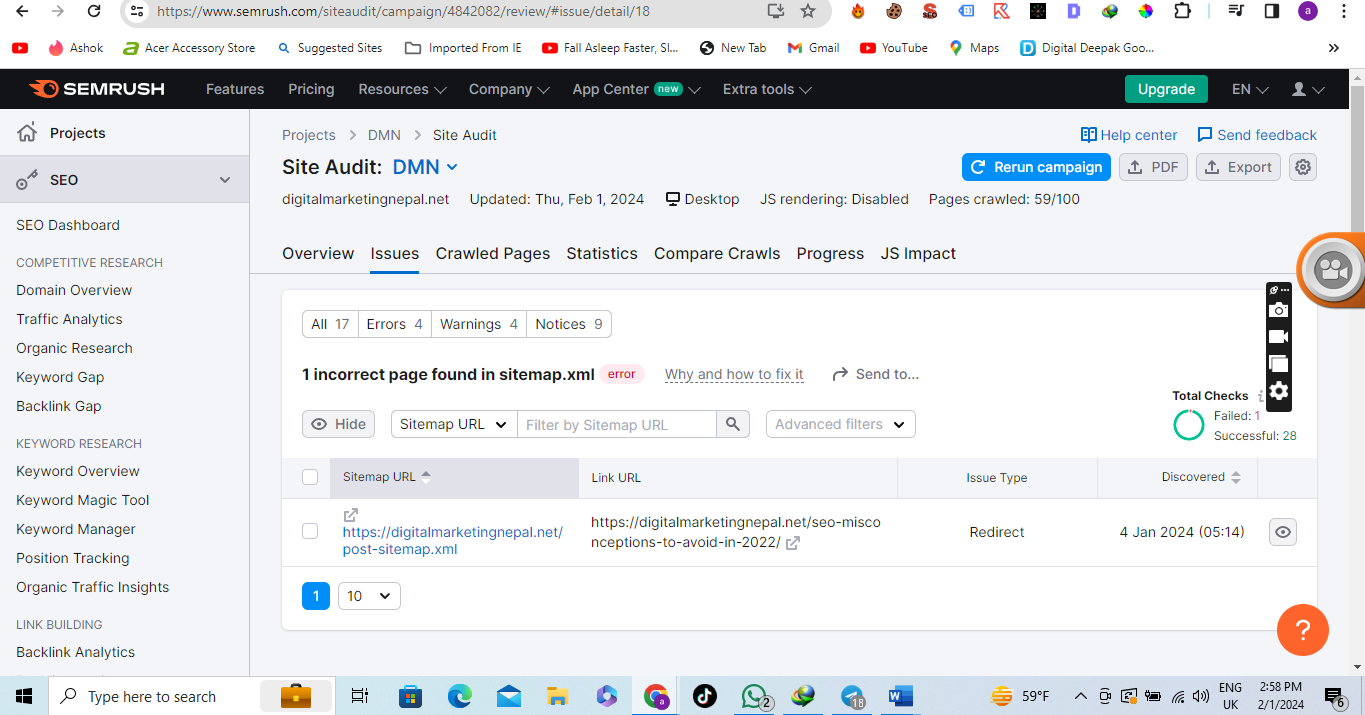Screen dimensions: 1365x715
Task: Open the Chrome side panel icon
Action: 1272,11
